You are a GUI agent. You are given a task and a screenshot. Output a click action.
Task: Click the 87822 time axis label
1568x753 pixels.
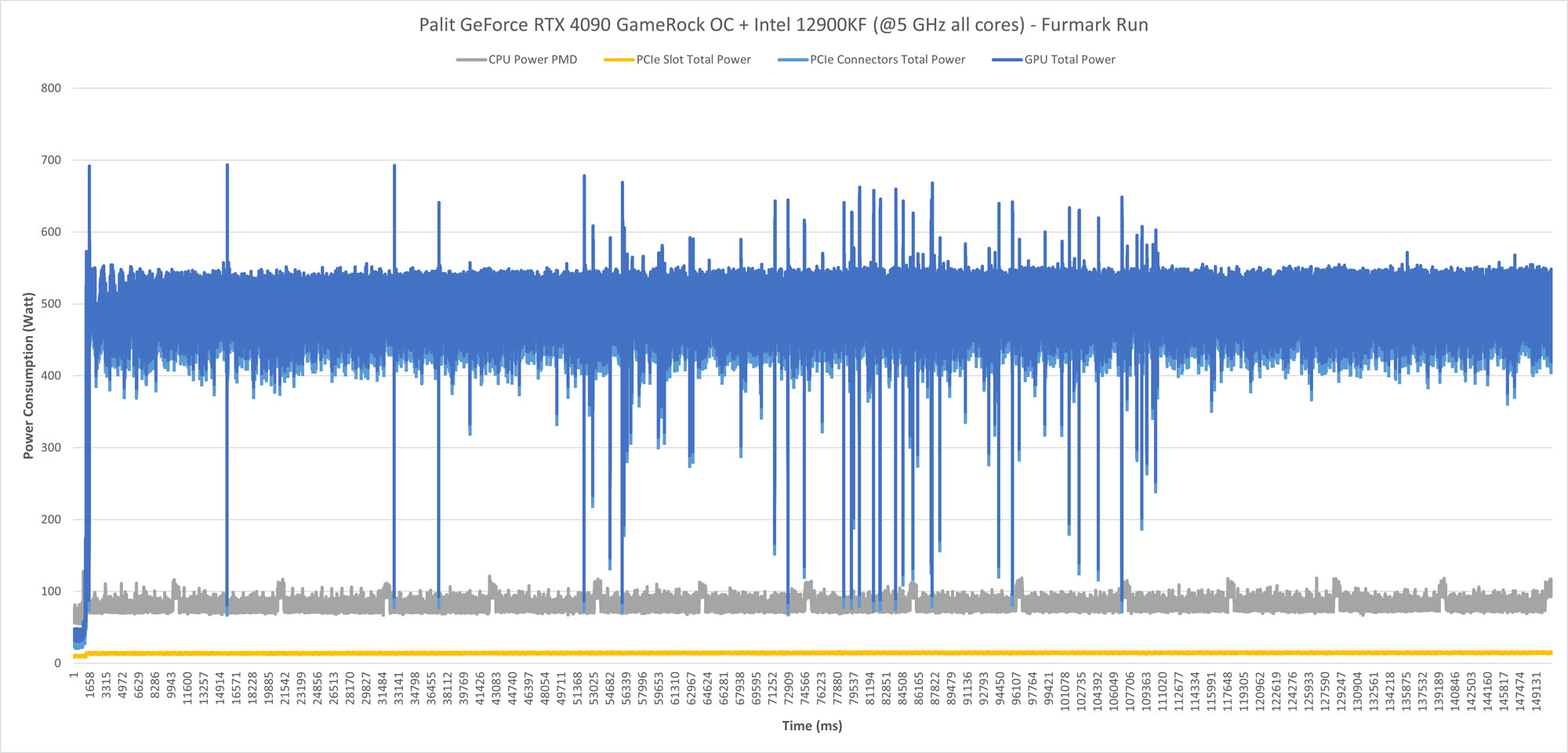(935, 689)
